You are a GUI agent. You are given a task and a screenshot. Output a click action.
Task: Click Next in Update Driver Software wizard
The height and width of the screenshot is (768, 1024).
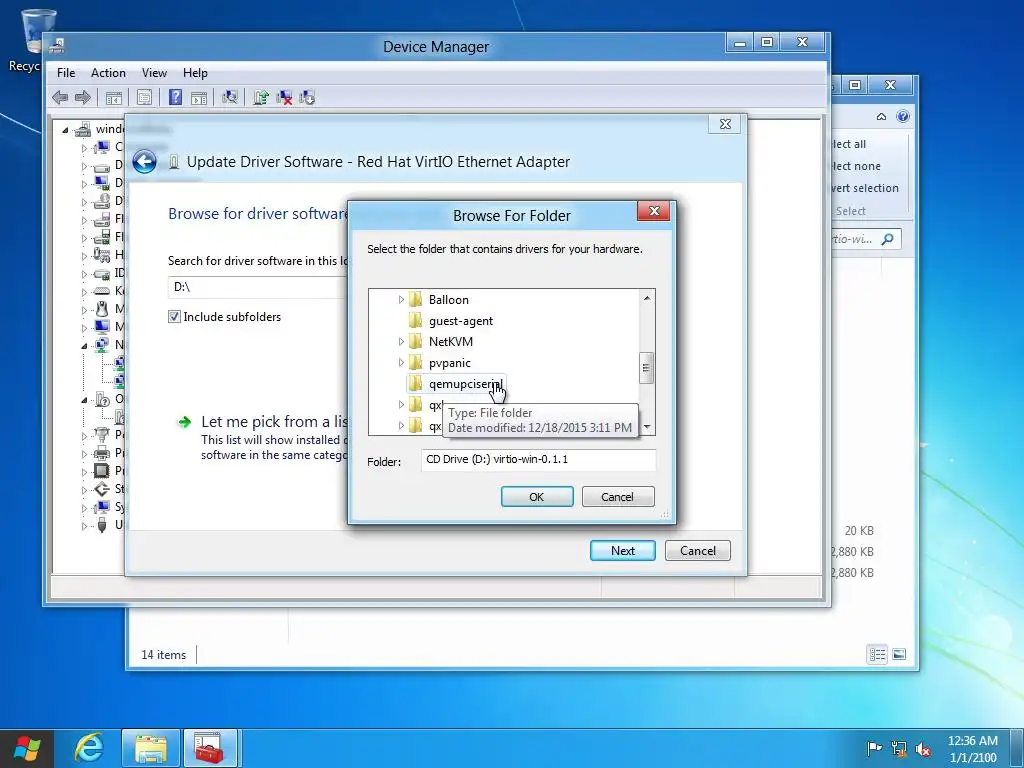[622, 551]
